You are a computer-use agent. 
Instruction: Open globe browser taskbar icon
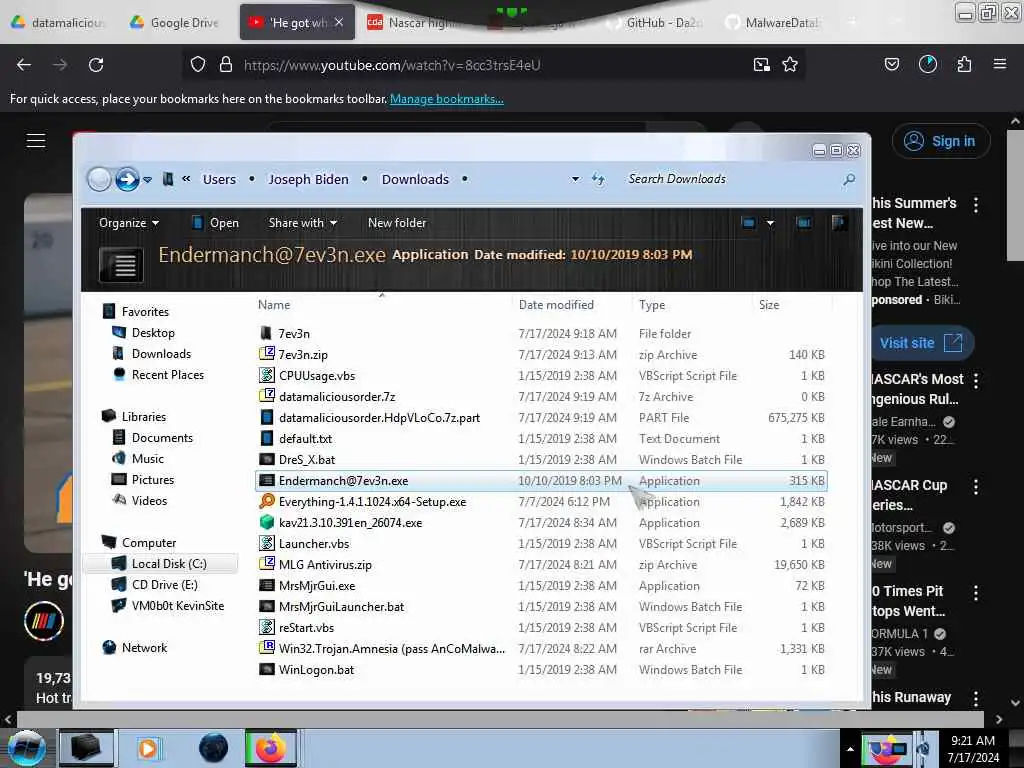tap(214, 748)
